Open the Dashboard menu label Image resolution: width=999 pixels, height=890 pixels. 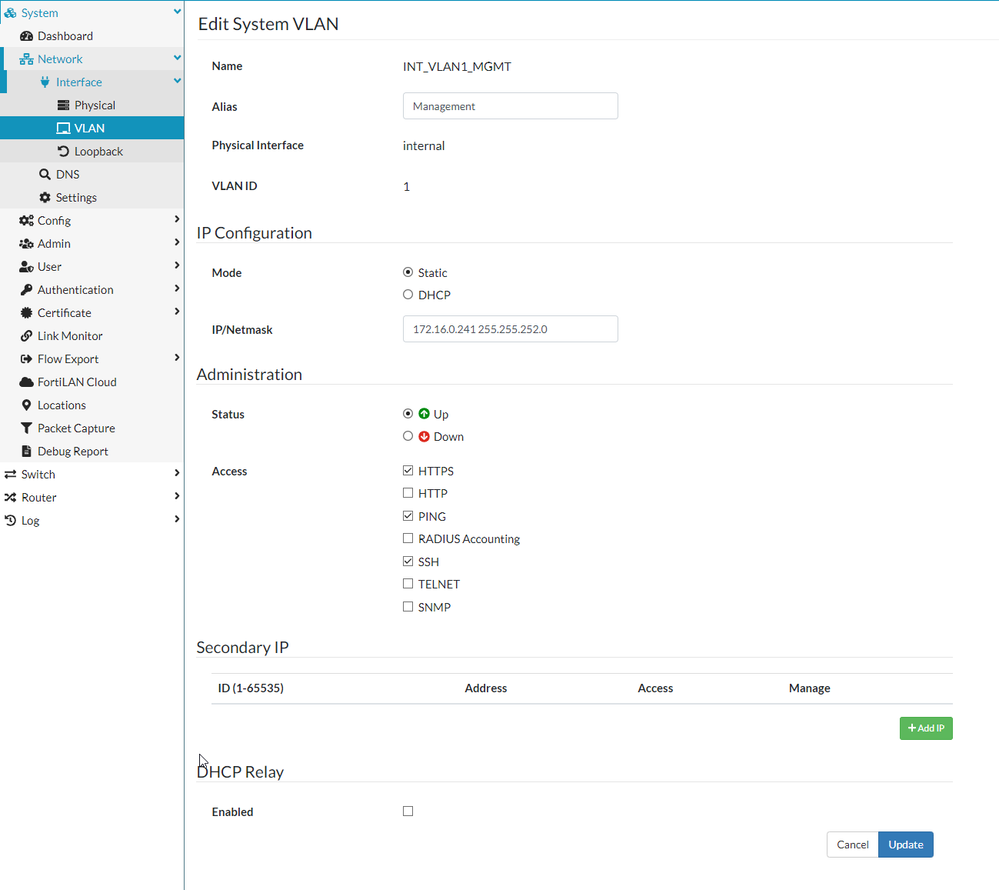pyautogui.click(x=65, y=36)
